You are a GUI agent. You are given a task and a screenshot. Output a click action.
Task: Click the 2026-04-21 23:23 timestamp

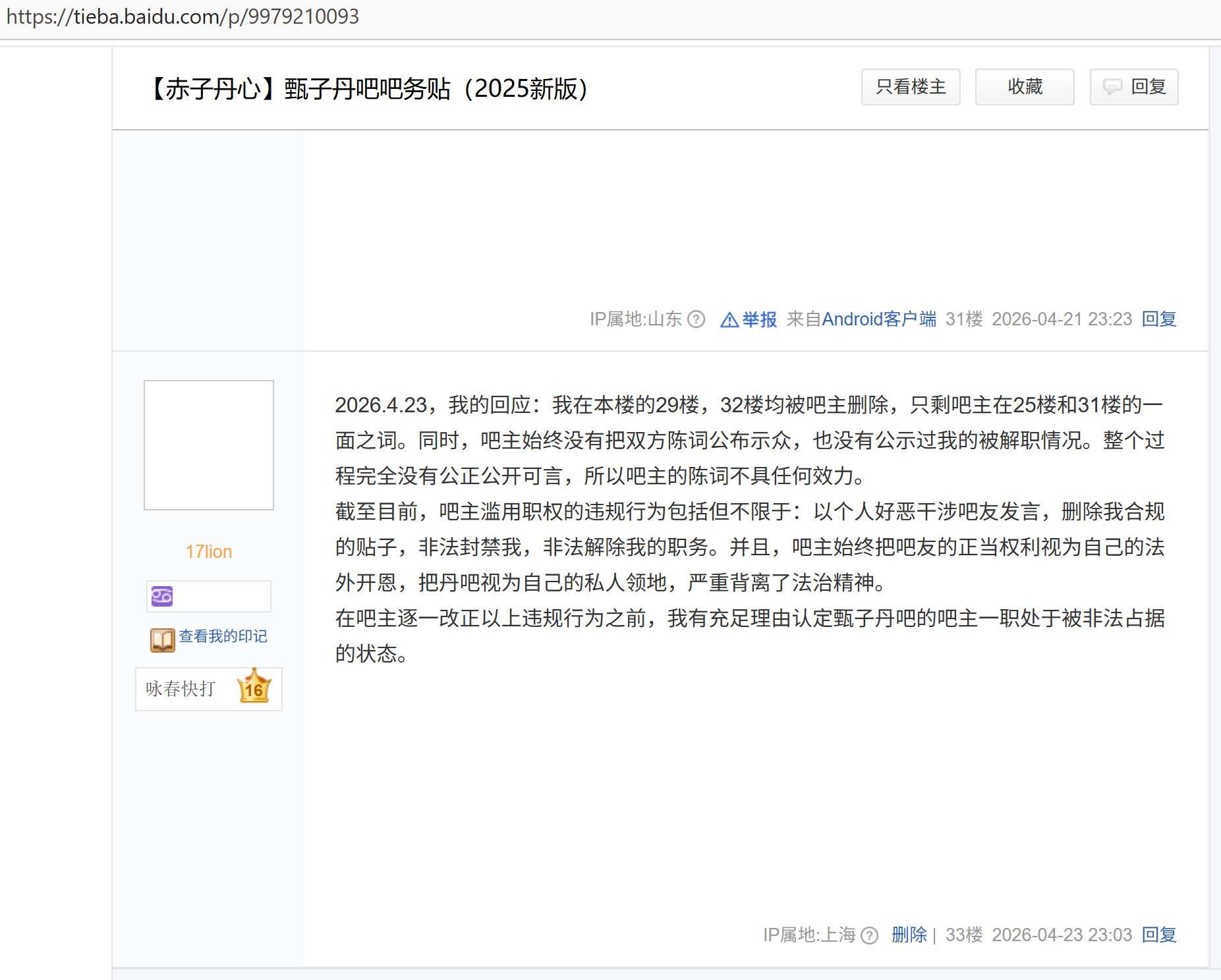click(x=1062, y=319)
